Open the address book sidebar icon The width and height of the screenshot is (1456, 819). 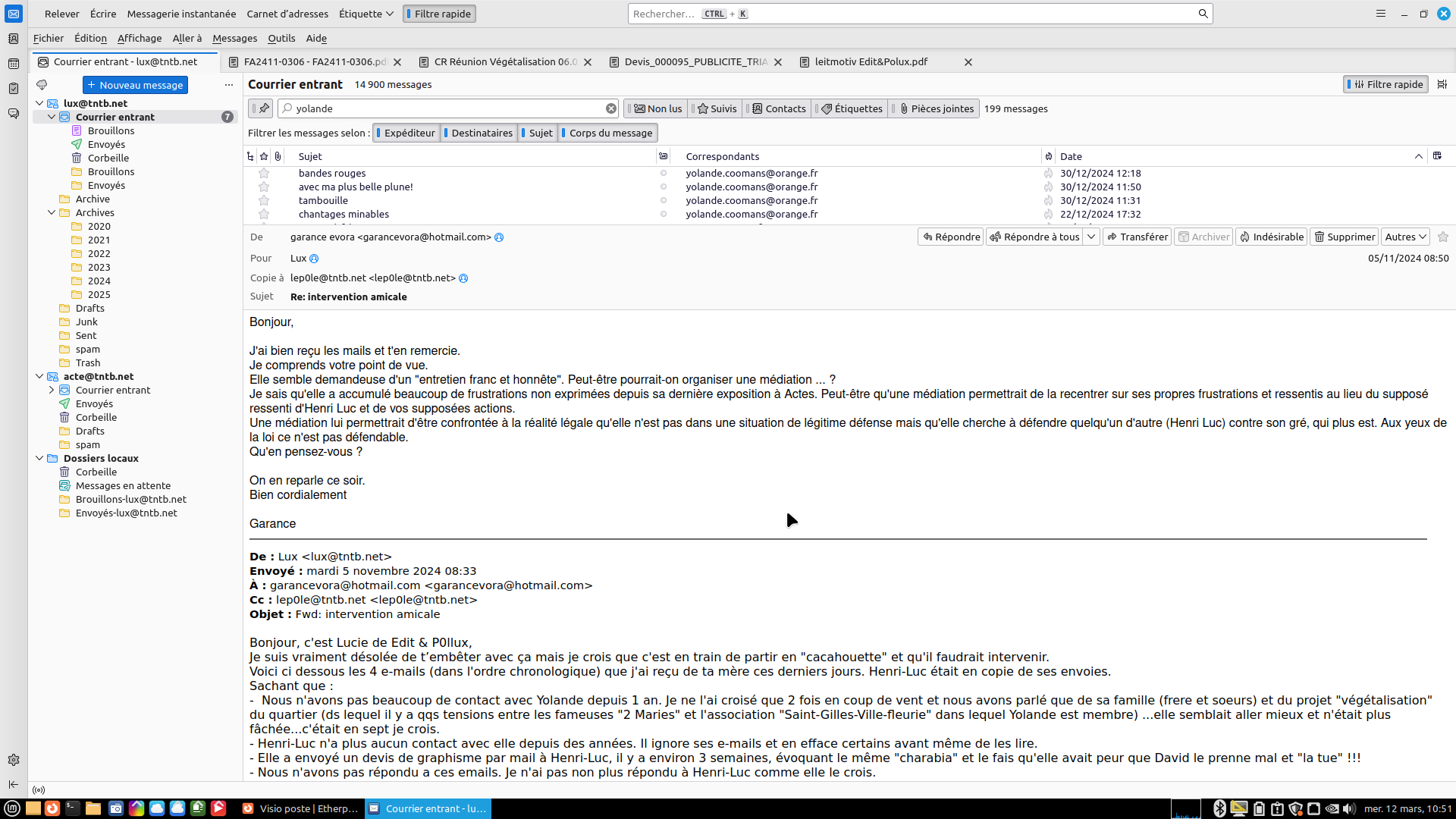tap(13, 39)
